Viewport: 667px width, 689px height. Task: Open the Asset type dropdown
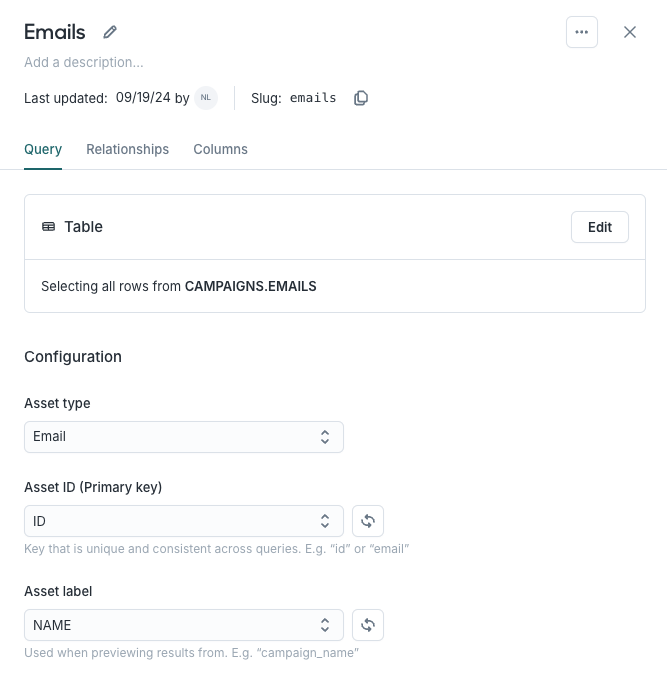pyautogui.click(x=184, y=437)
